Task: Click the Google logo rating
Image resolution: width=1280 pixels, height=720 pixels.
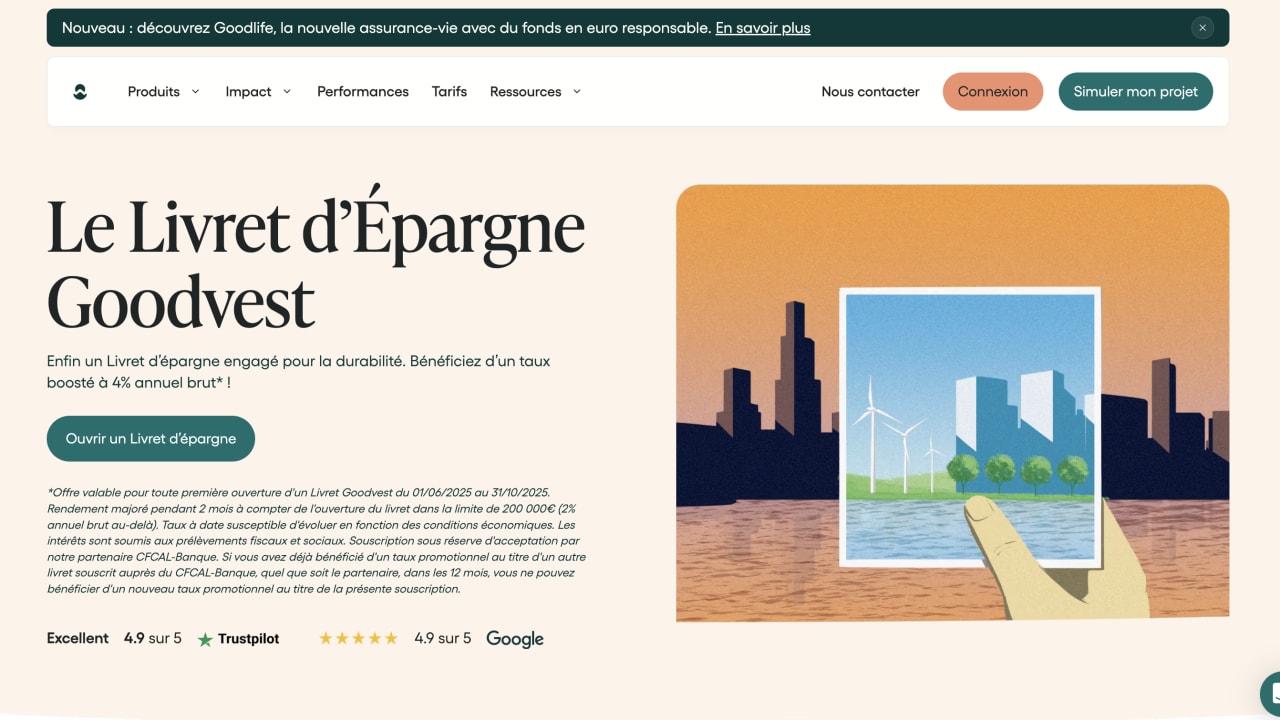Action: click(x=514, y=639)
